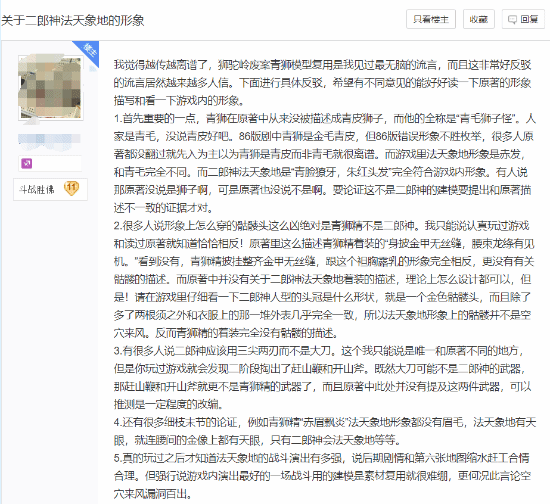Open the 回复 reply button
Screen dimensions: 550x504
[523, 19]
